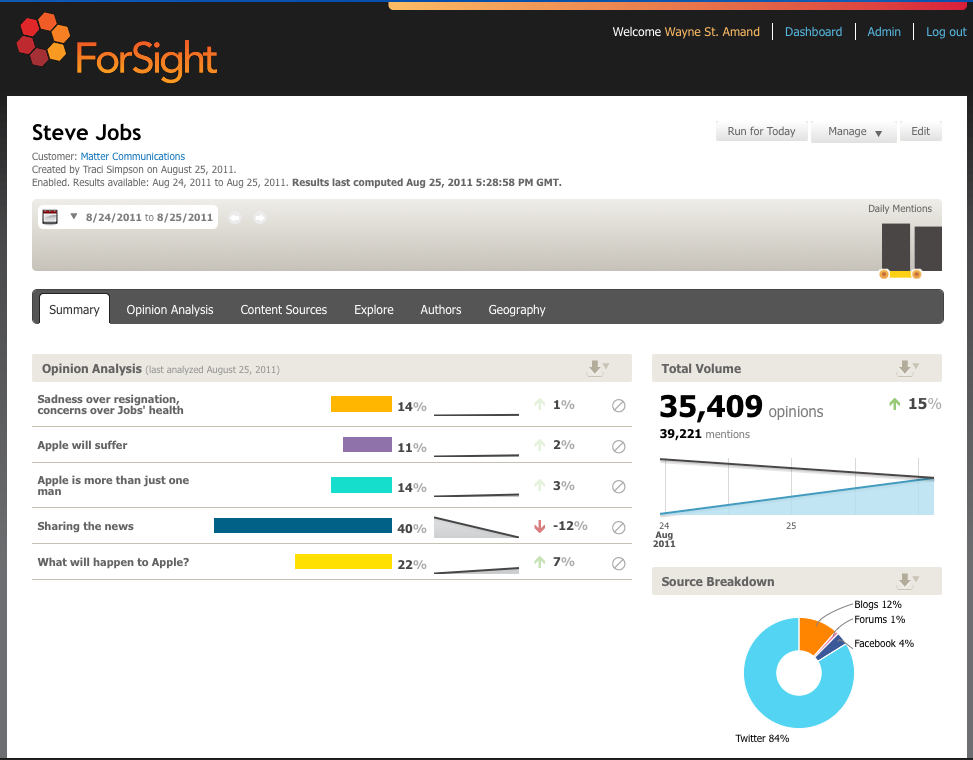Click the Run for Today button
Image resolution: width=973 pixels, height=760 pixels.
point(761,132)
